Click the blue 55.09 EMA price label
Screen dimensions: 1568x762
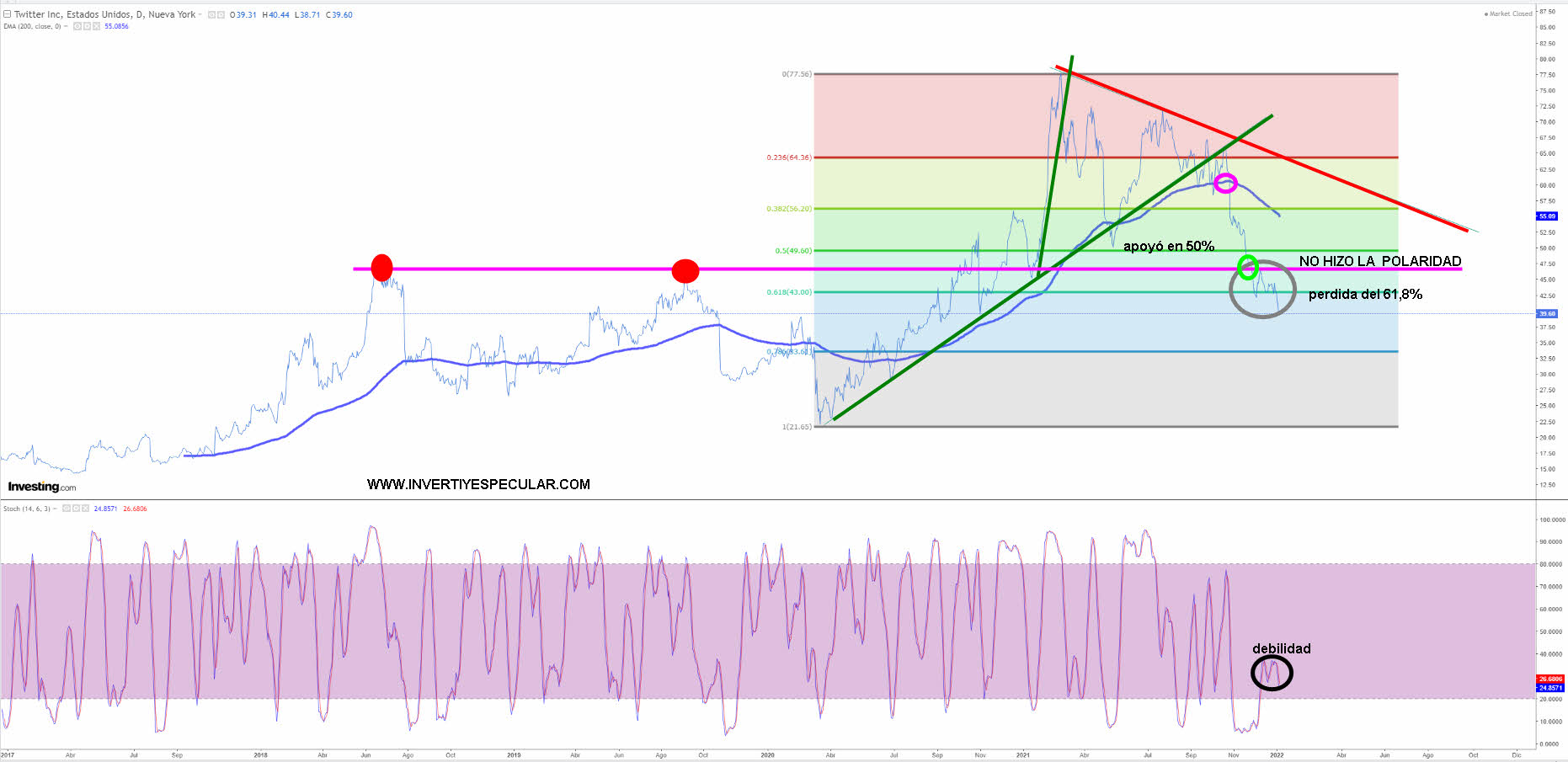click(1547, 216)
